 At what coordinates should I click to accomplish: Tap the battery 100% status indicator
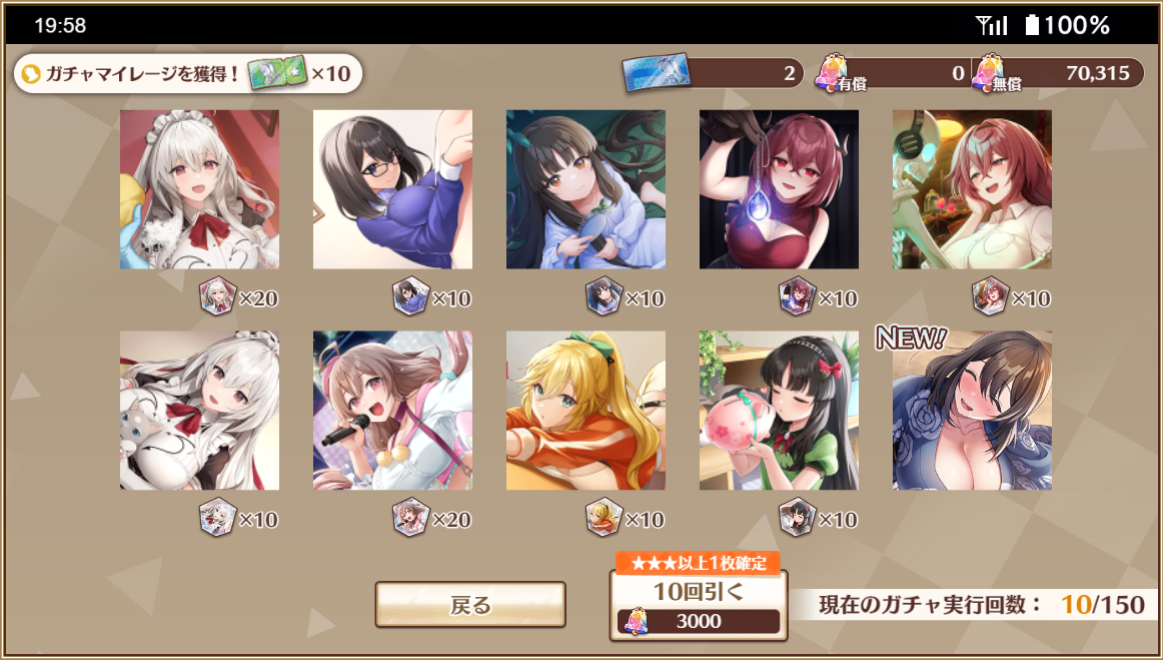(x=1067, y=25)
